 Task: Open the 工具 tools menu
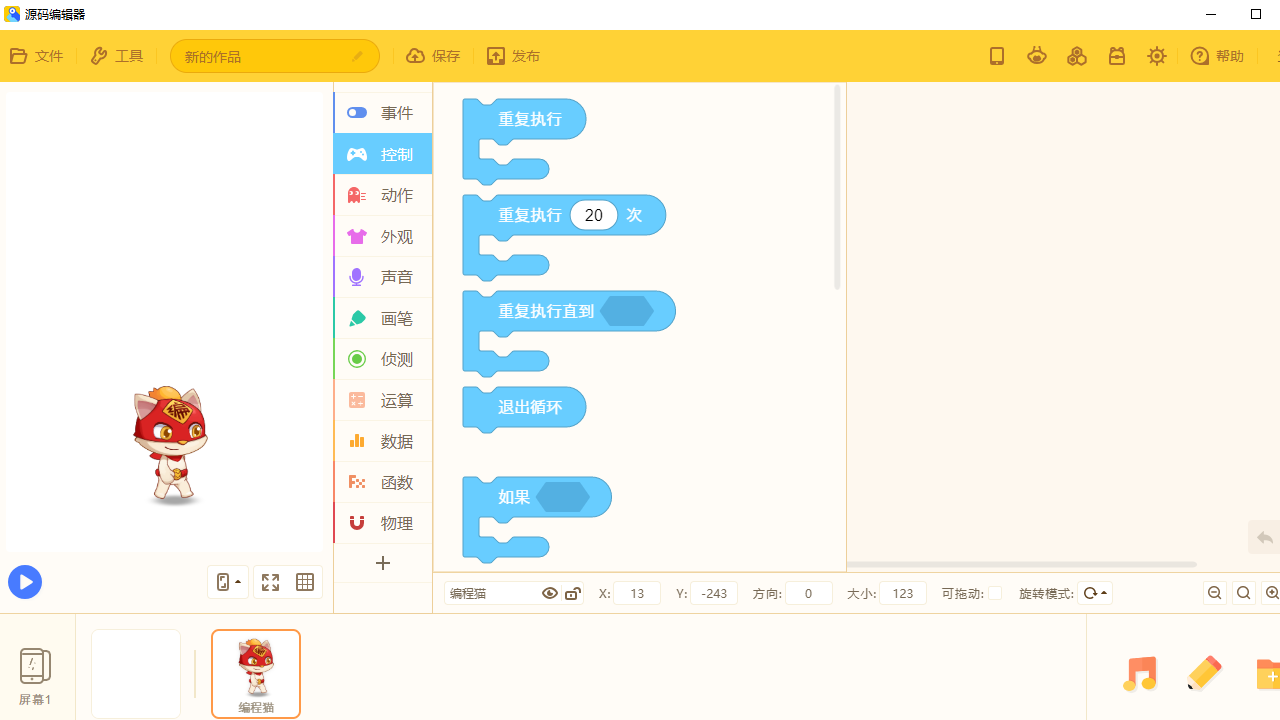point(117,56)
